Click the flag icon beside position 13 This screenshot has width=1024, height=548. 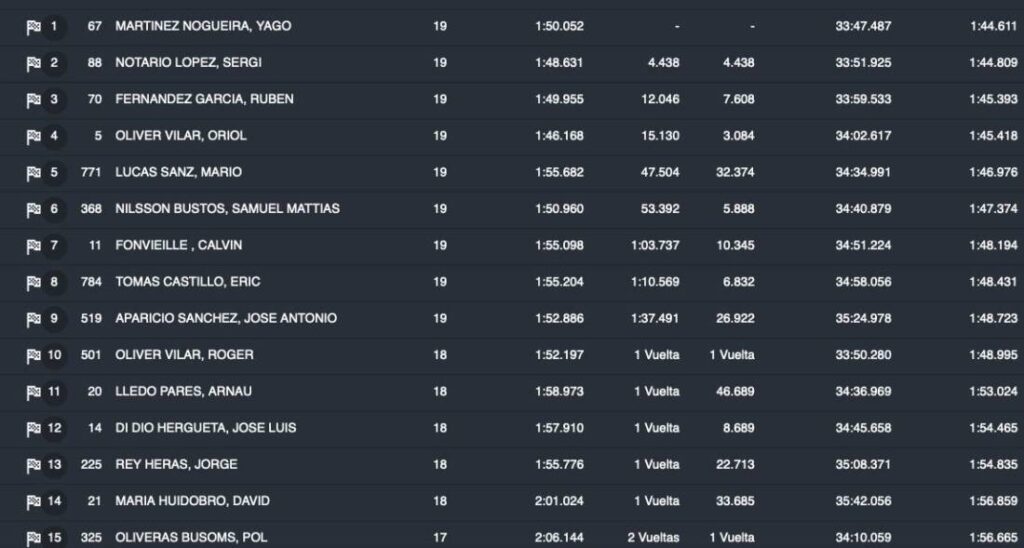click(x=33, y=464)
